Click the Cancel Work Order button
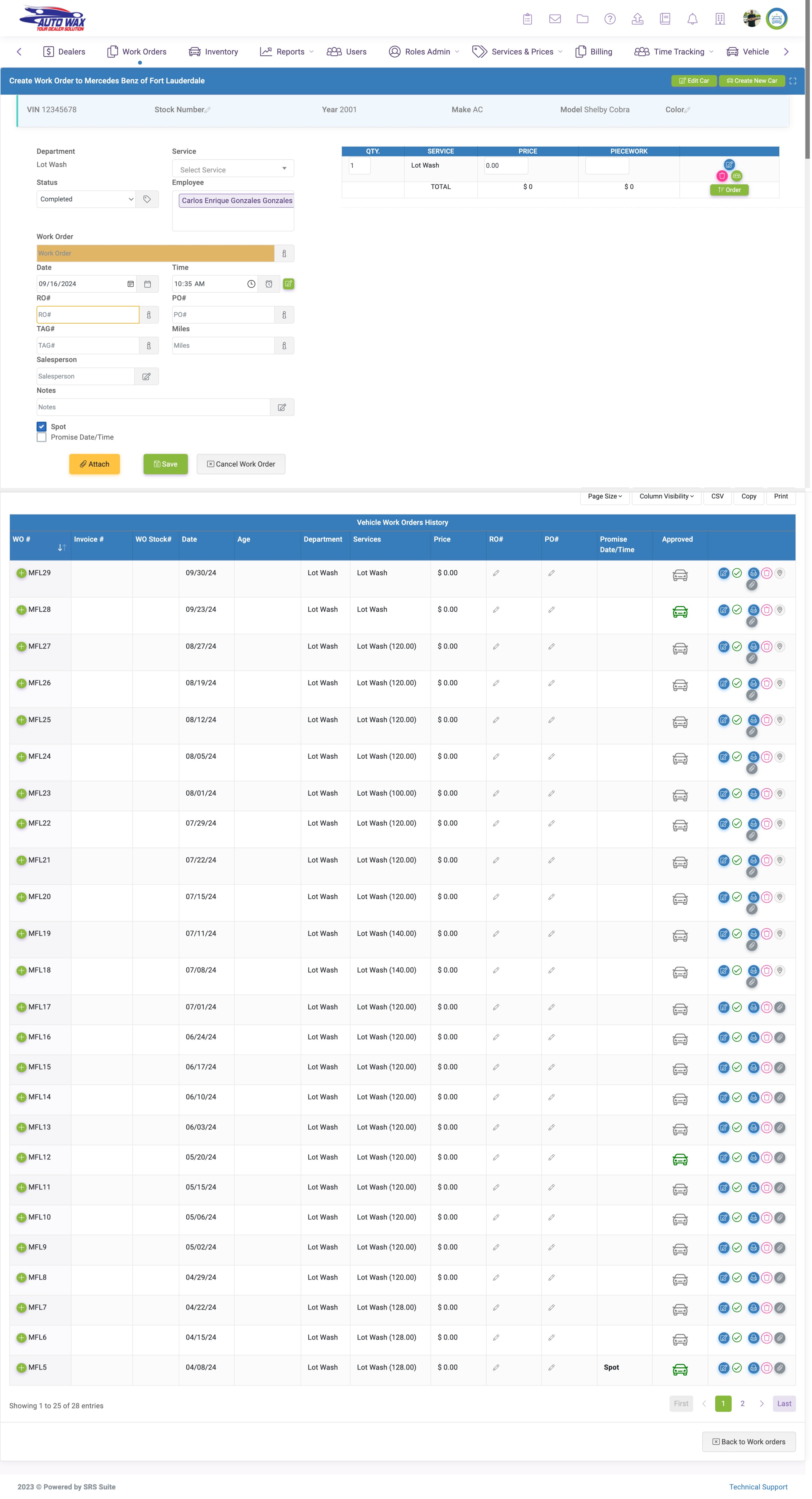The image size is (812, 1499). click(x=240, y=464)
